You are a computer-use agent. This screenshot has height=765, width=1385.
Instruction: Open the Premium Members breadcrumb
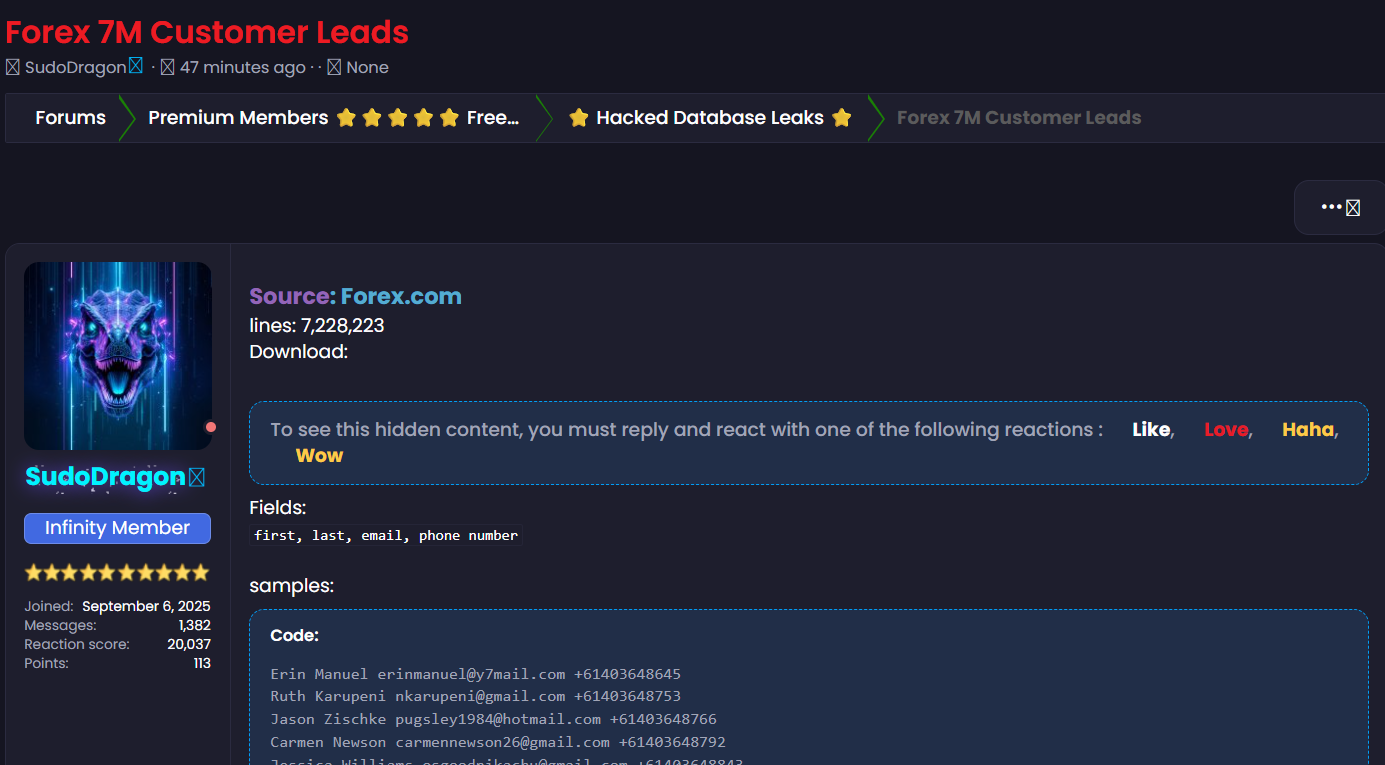pos(238,118)
